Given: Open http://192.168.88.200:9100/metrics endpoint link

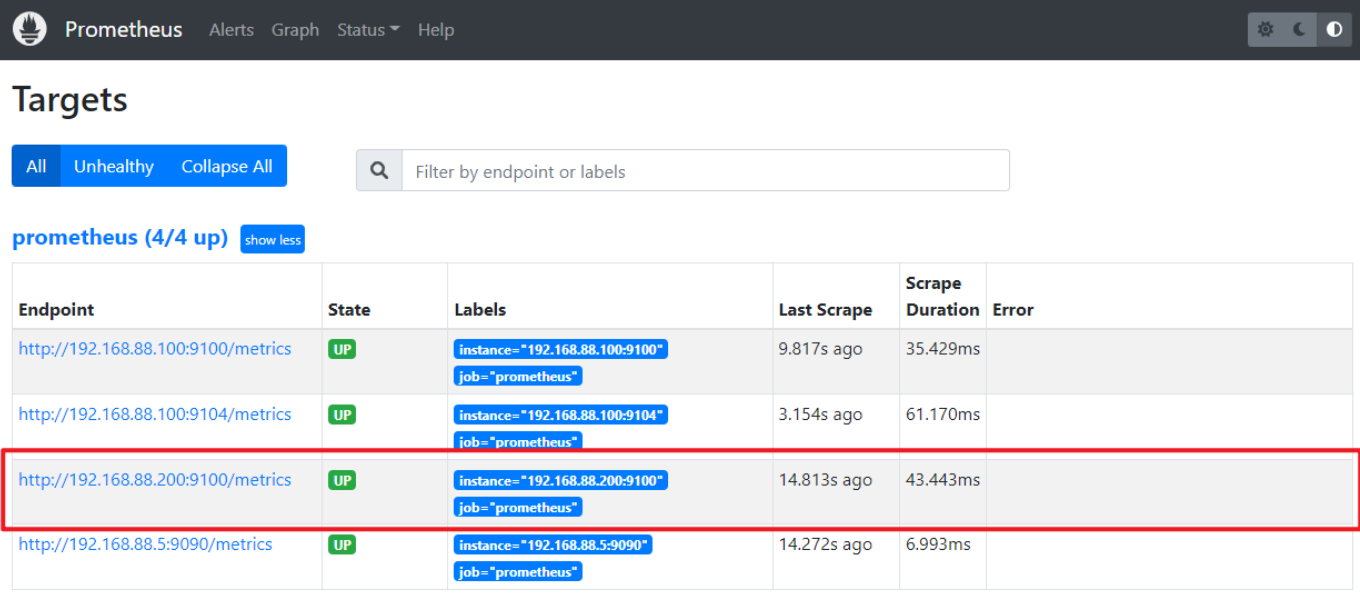Looking at the screenshot, I should [155, 480].
